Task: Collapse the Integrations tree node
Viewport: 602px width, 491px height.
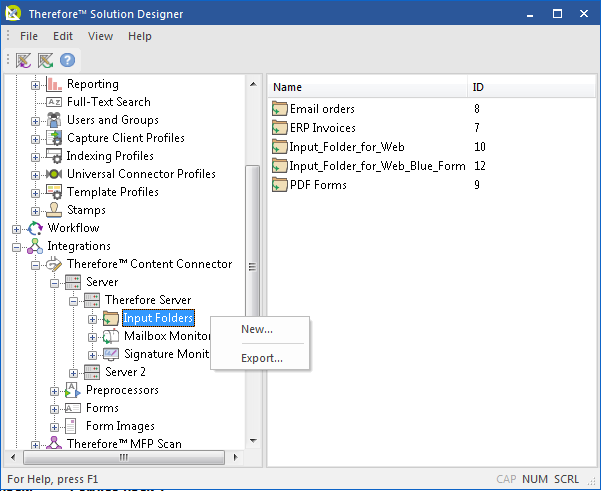Action: click(16, 247)
